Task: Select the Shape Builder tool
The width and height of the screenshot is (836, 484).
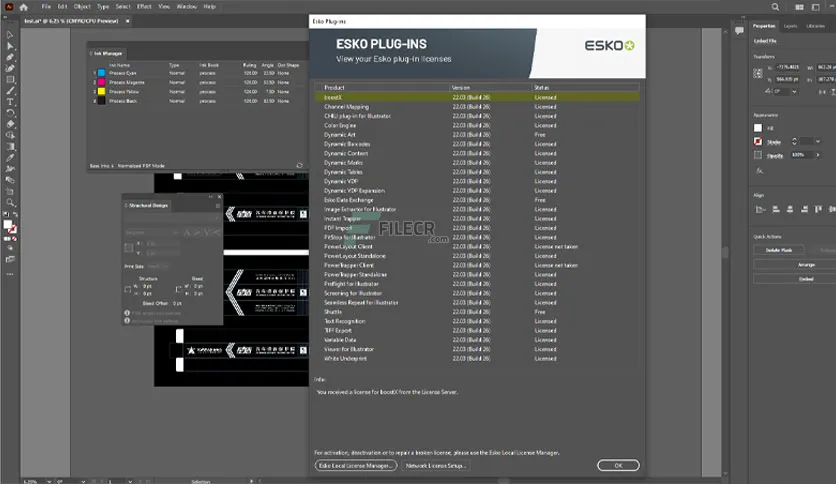Action: coord(10,135)
